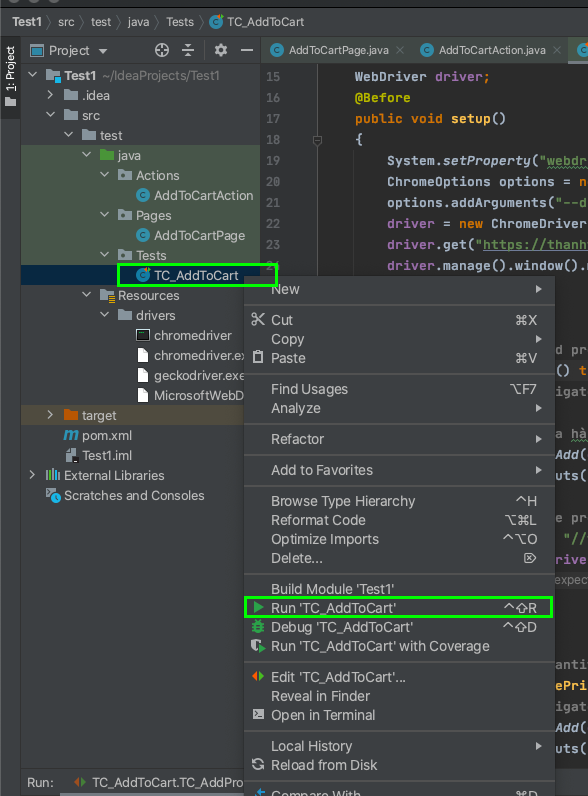This screenshot has width=588, height=796.
Task: Choose Debug 'TC_AddToCart'
Action: coord(399,627)
